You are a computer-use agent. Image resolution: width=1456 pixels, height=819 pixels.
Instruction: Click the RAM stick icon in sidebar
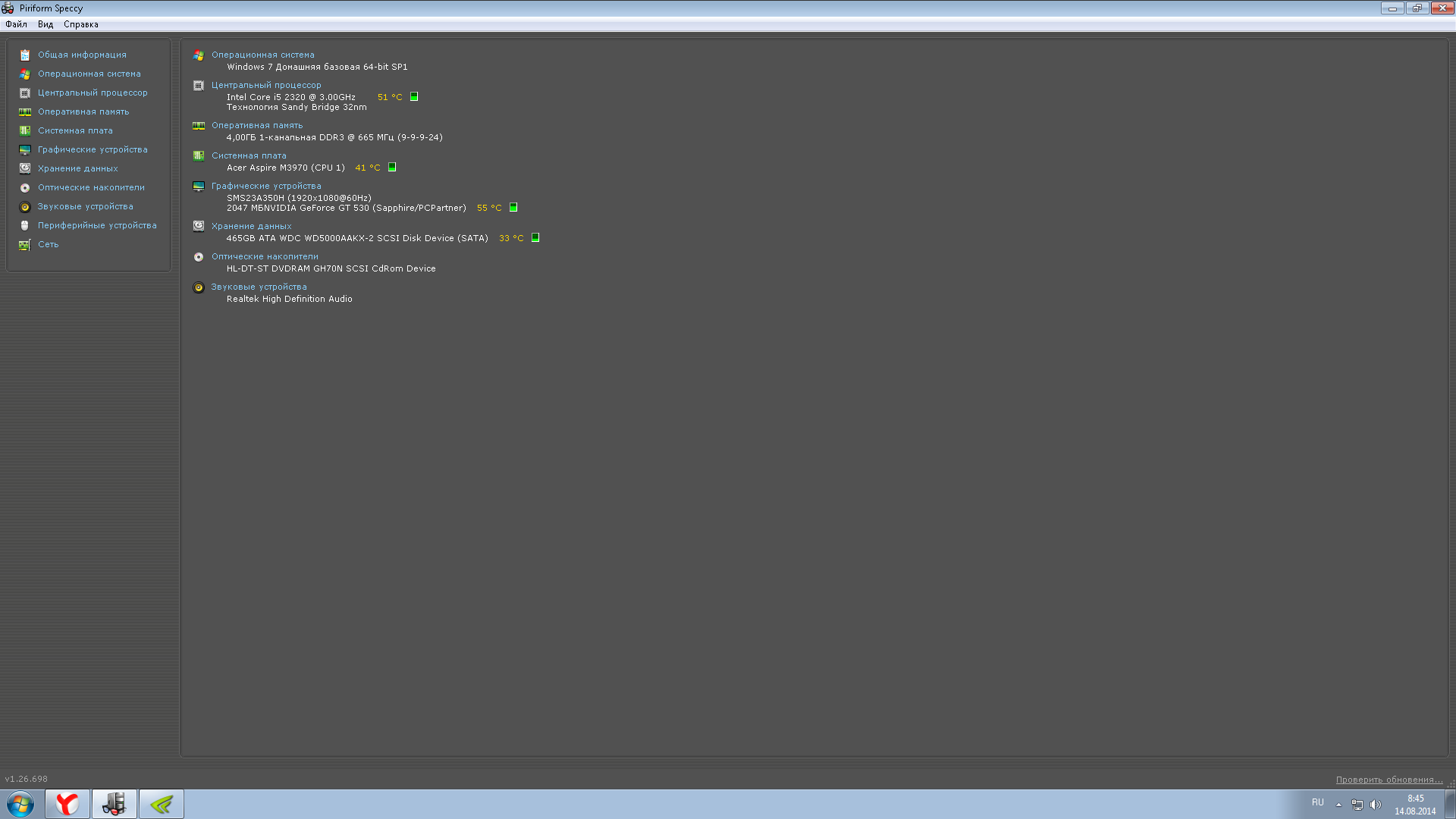tap(25, 111)
